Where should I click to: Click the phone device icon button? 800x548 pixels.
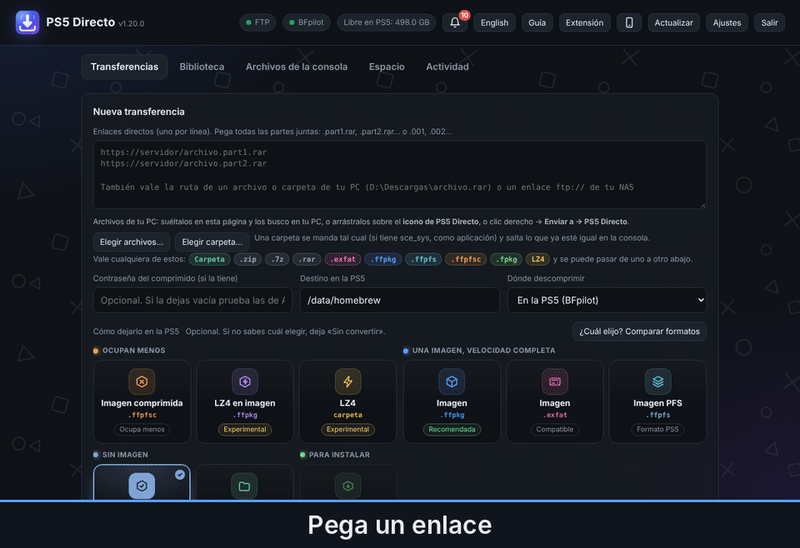click(x=629, y=22)
